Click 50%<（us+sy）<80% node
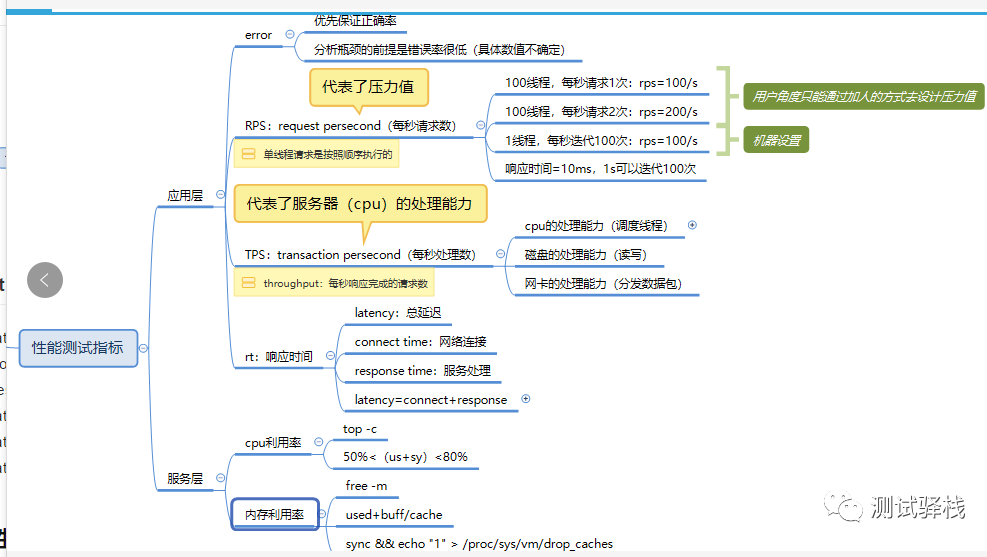The width and height of the screenshot is (987, 557). [405, 457]
